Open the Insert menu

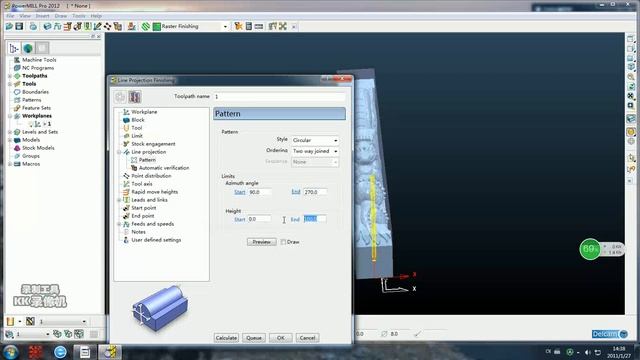(x=42, y=16)
